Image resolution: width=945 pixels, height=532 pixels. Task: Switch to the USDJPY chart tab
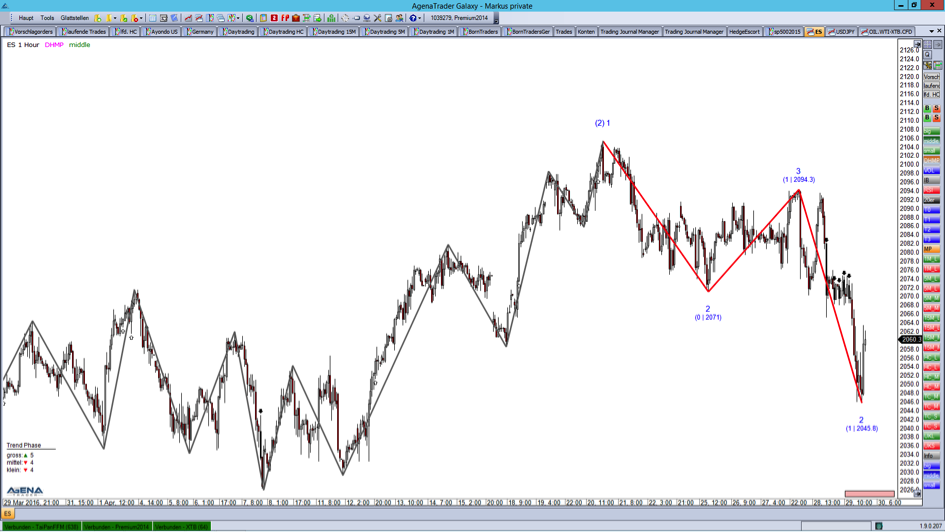point(841,31)
